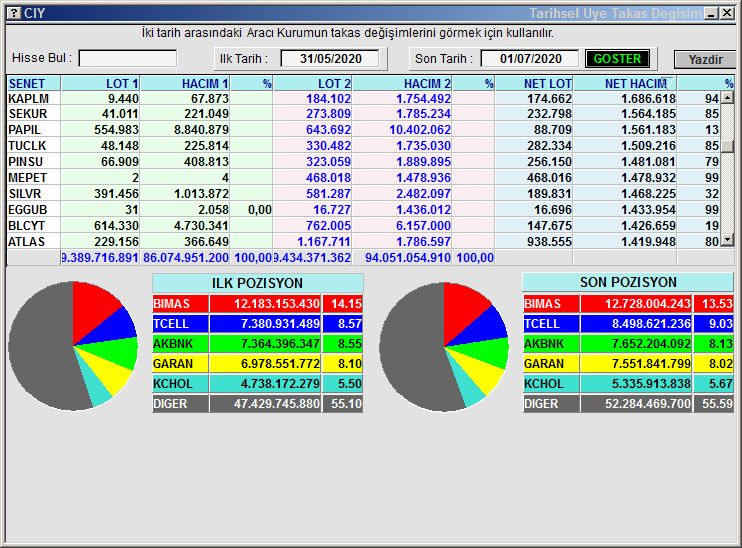Edit the Son Tarih date field

[530, 59]
